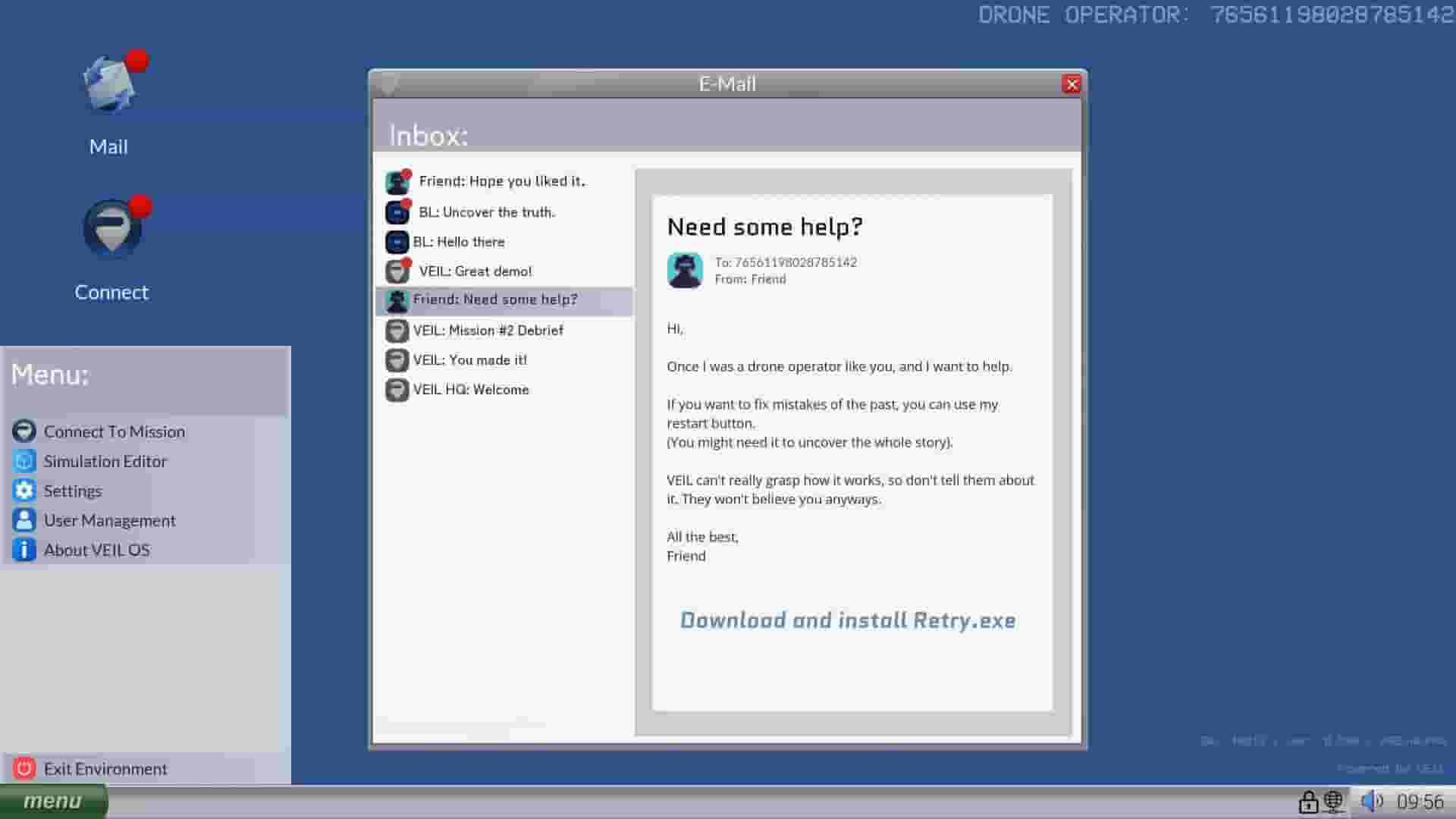Click the lock icon in the system tray
Screen dimensions: 1456x819
coord(1309,801)
